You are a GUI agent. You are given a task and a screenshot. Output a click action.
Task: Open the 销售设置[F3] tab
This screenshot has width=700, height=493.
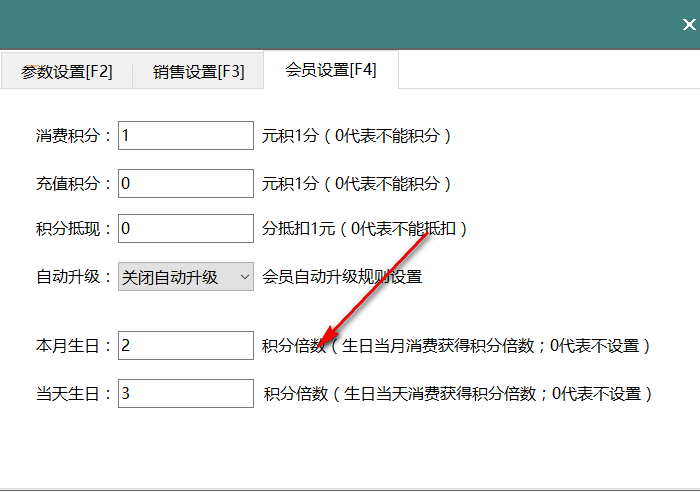pos(198,71)
